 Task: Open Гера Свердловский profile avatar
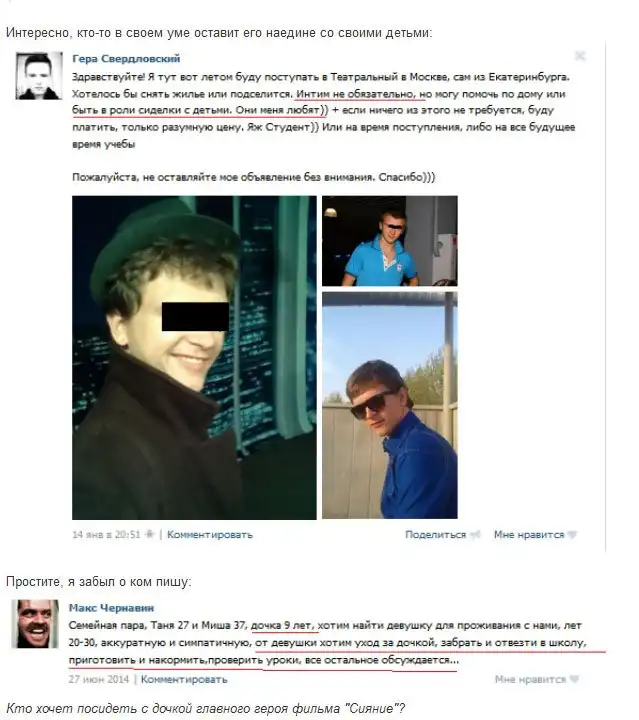[x=39, y=75]
